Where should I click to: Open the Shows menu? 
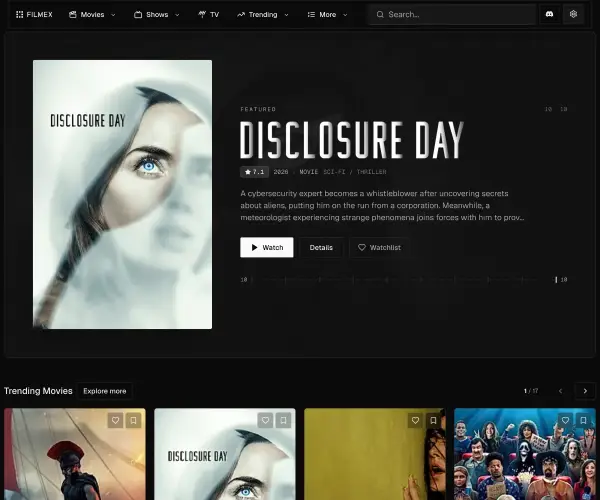(157, 15)
